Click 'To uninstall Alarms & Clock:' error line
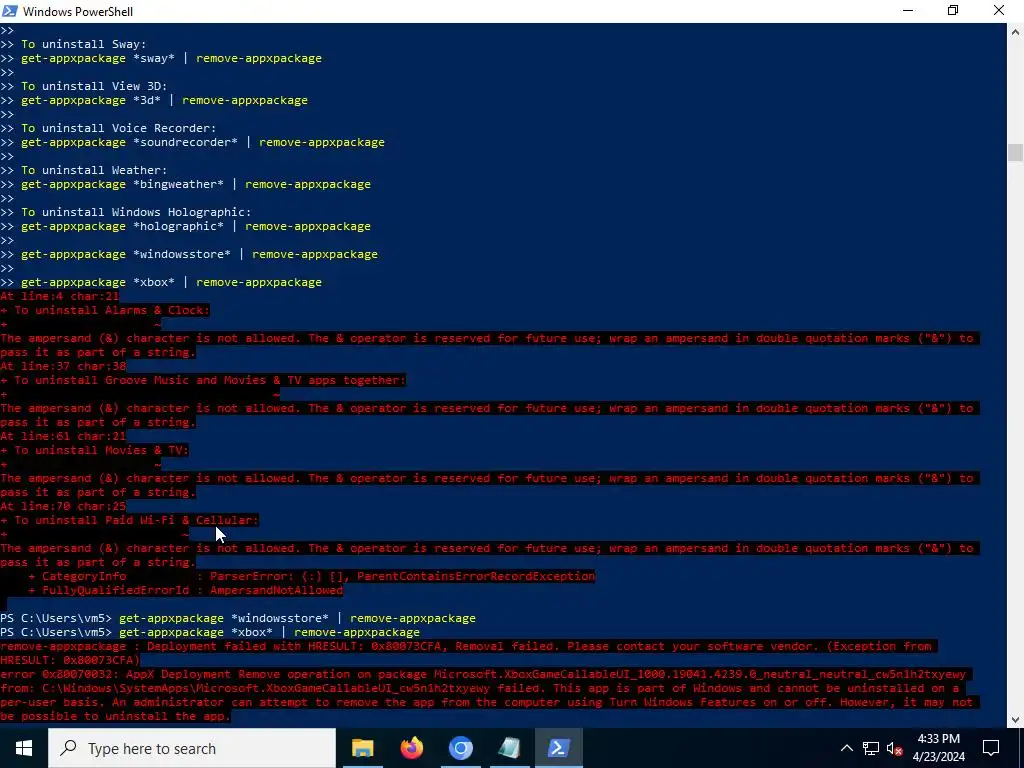The image size is (1024, 768). coord(104,310)
